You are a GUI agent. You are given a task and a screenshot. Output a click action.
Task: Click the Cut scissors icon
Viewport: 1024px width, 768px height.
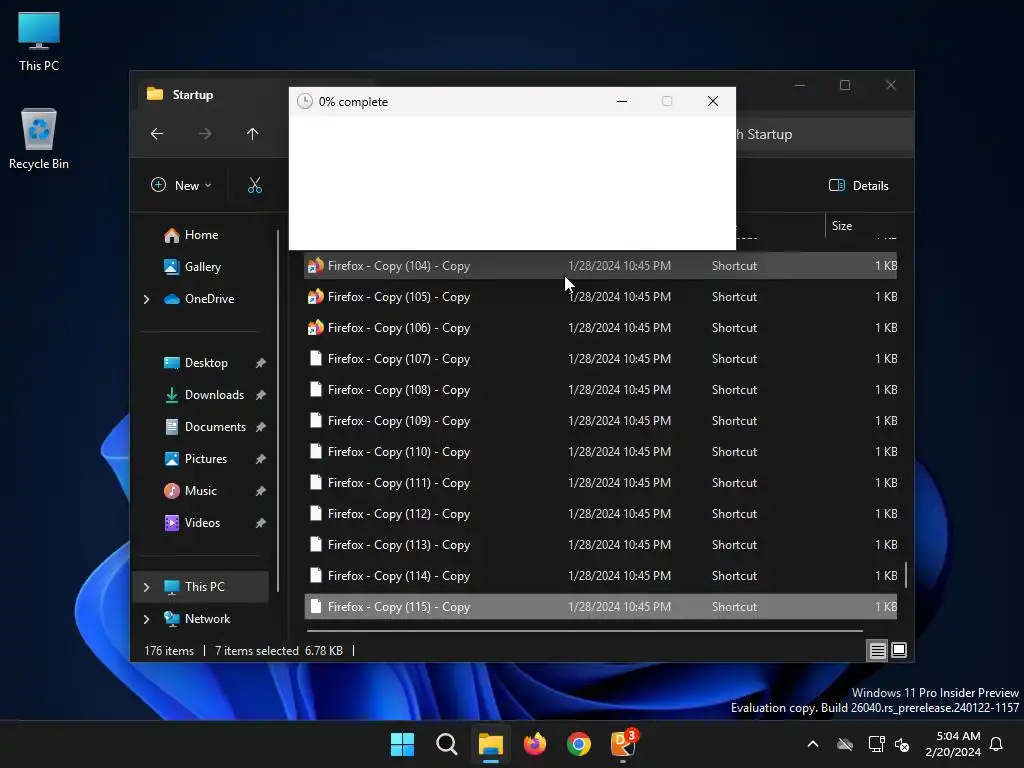click(255, 185)
